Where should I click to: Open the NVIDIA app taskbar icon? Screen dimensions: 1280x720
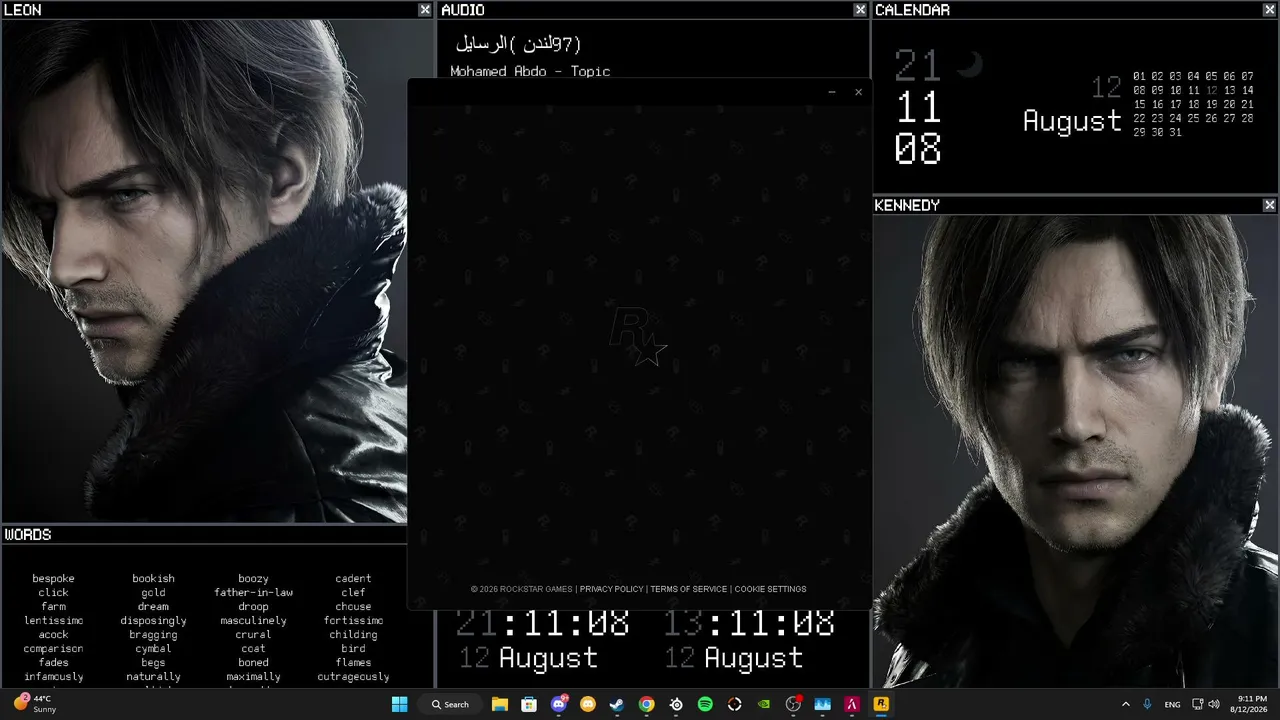[764, 704]
